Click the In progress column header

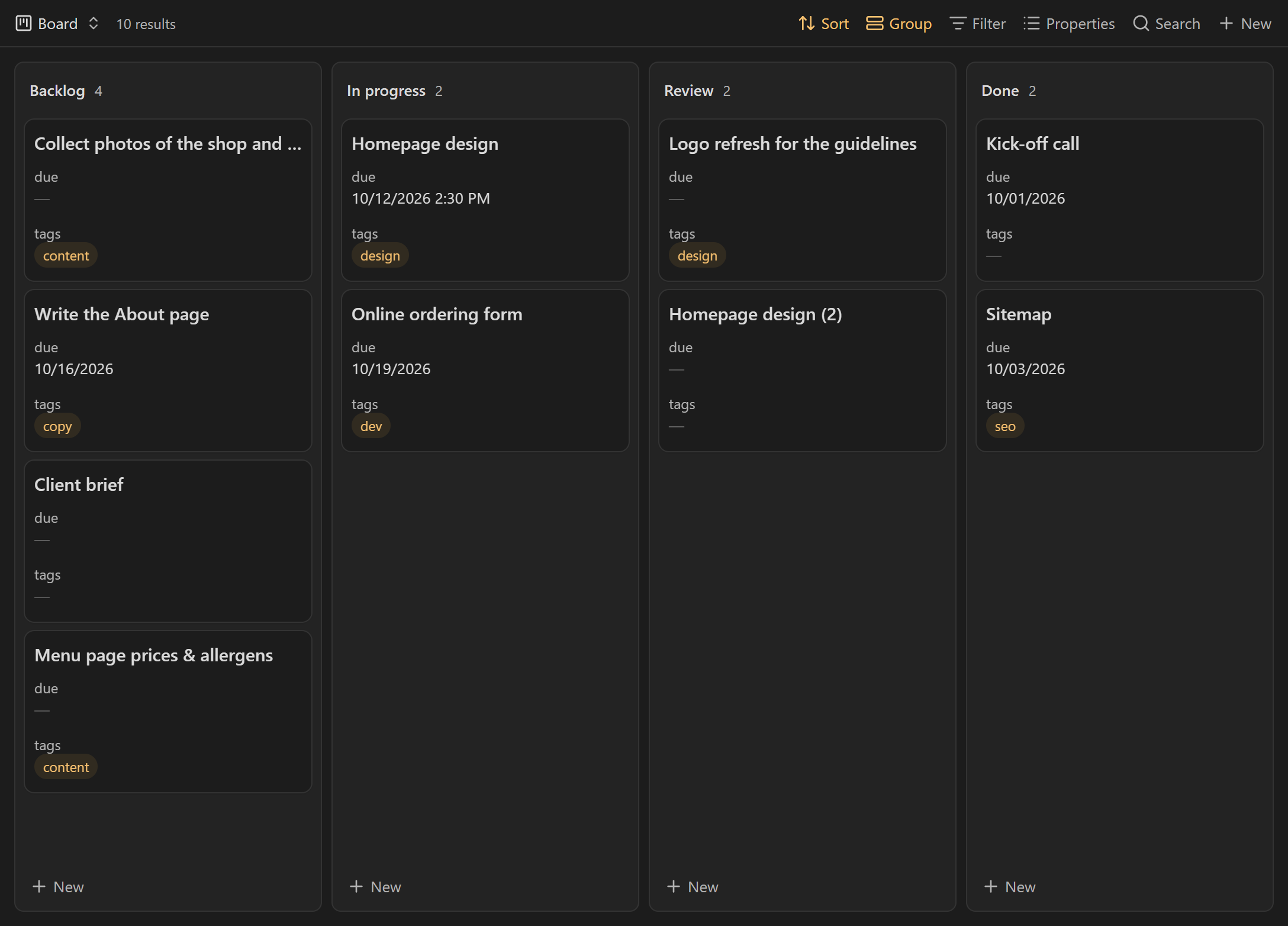coord(386,91)
